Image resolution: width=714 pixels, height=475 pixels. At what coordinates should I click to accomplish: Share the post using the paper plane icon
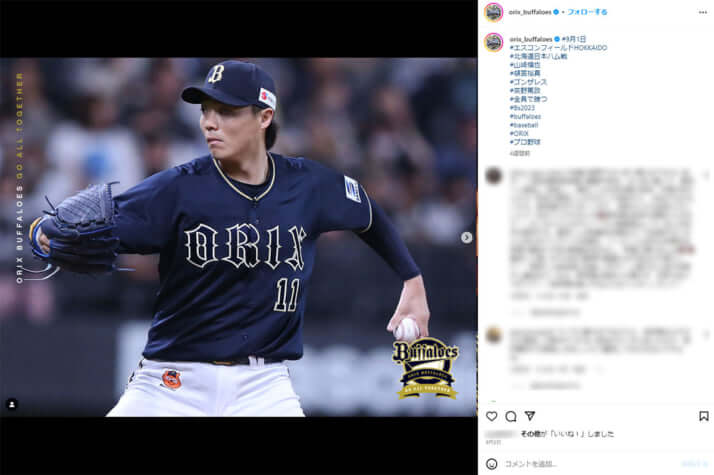[530, 416]
